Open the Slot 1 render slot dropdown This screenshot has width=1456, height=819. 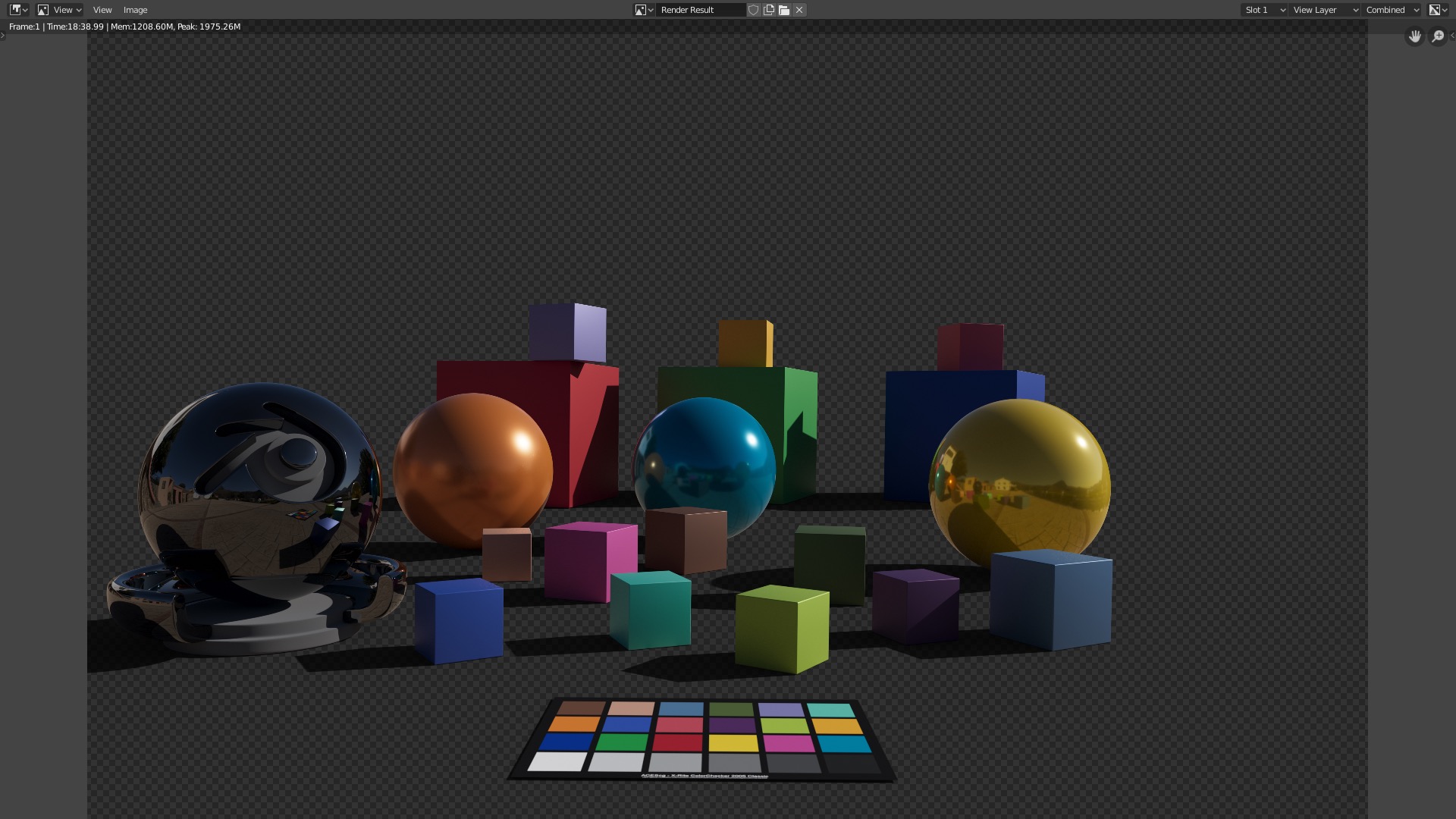coord(1263,10)
